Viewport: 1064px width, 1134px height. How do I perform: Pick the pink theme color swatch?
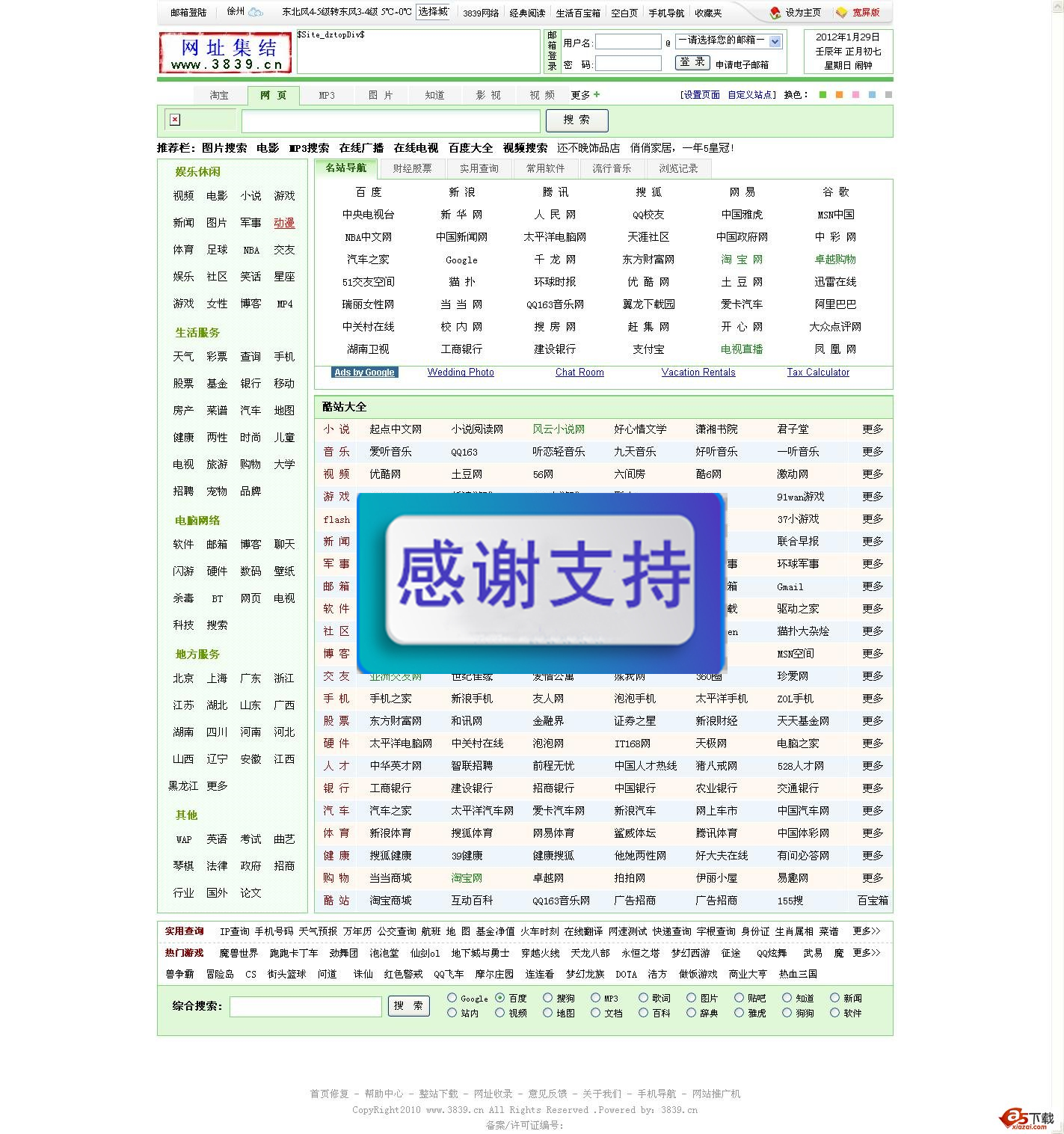coord(856,95)
